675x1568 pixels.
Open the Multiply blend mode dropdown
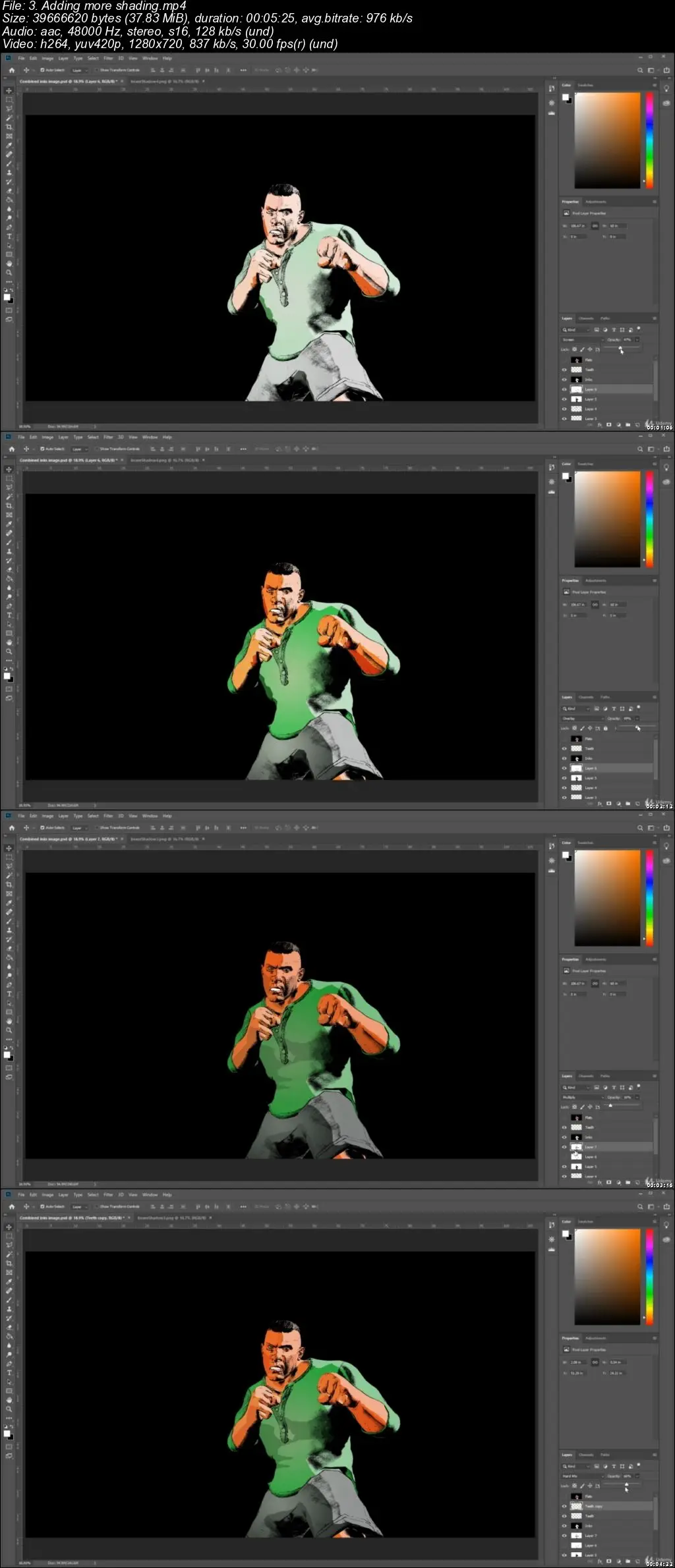tap(582, 1098)
